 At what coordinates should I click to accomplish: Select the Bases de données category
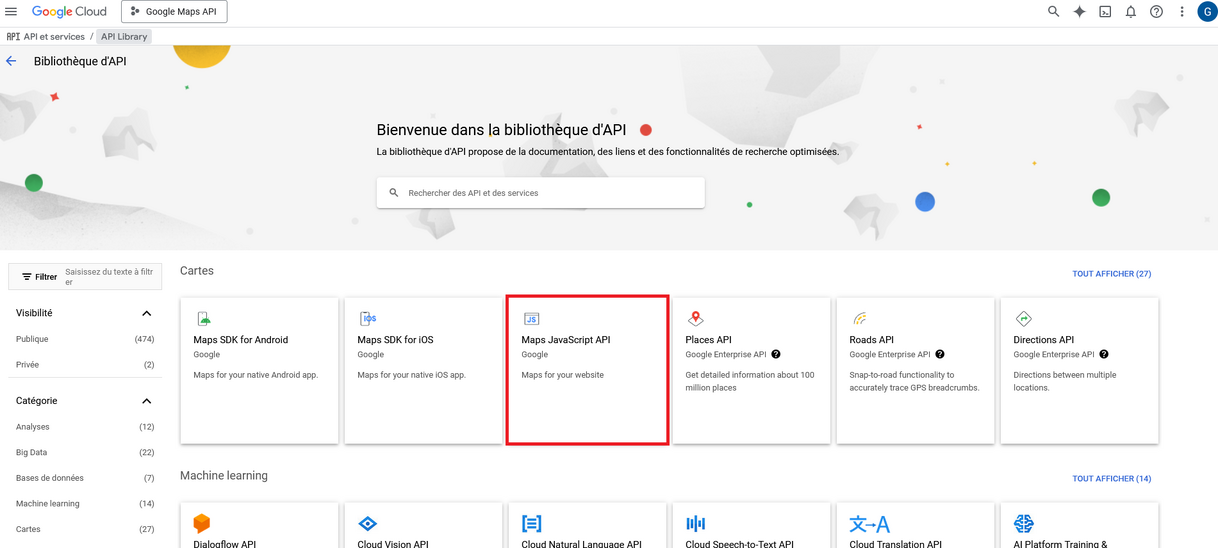point(50,478)
